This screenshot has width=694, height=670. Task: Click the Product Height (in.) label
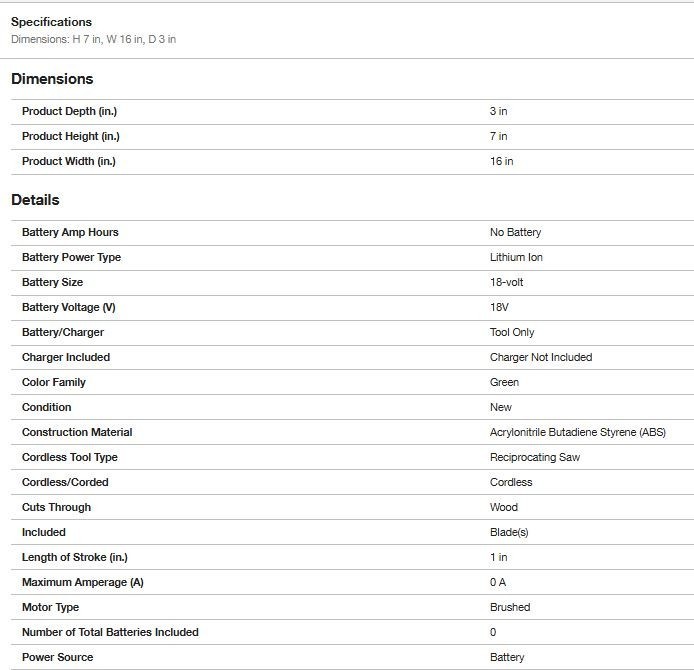pos(71,137)
